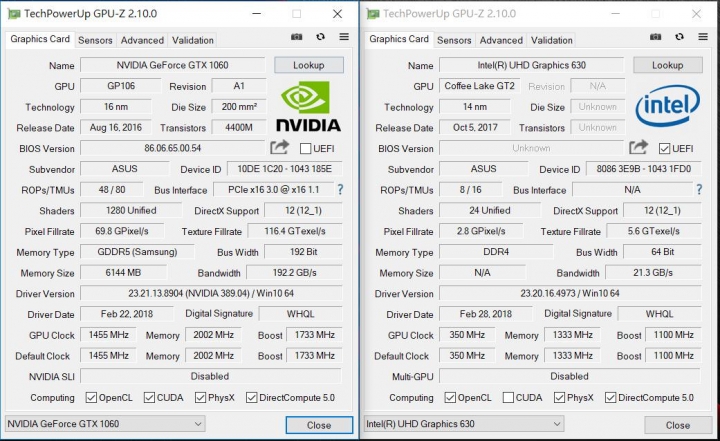Click Memory Size value 6144 MB

[124, 272]
